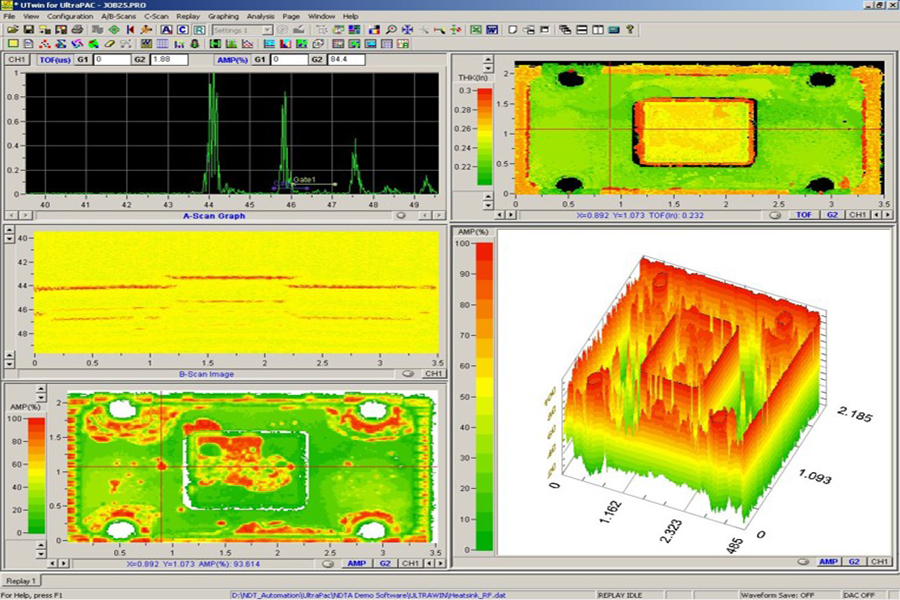Select the 'C' C-scan toolbar icon
This screenshot has height=600, width=900.
pos(182,30)
